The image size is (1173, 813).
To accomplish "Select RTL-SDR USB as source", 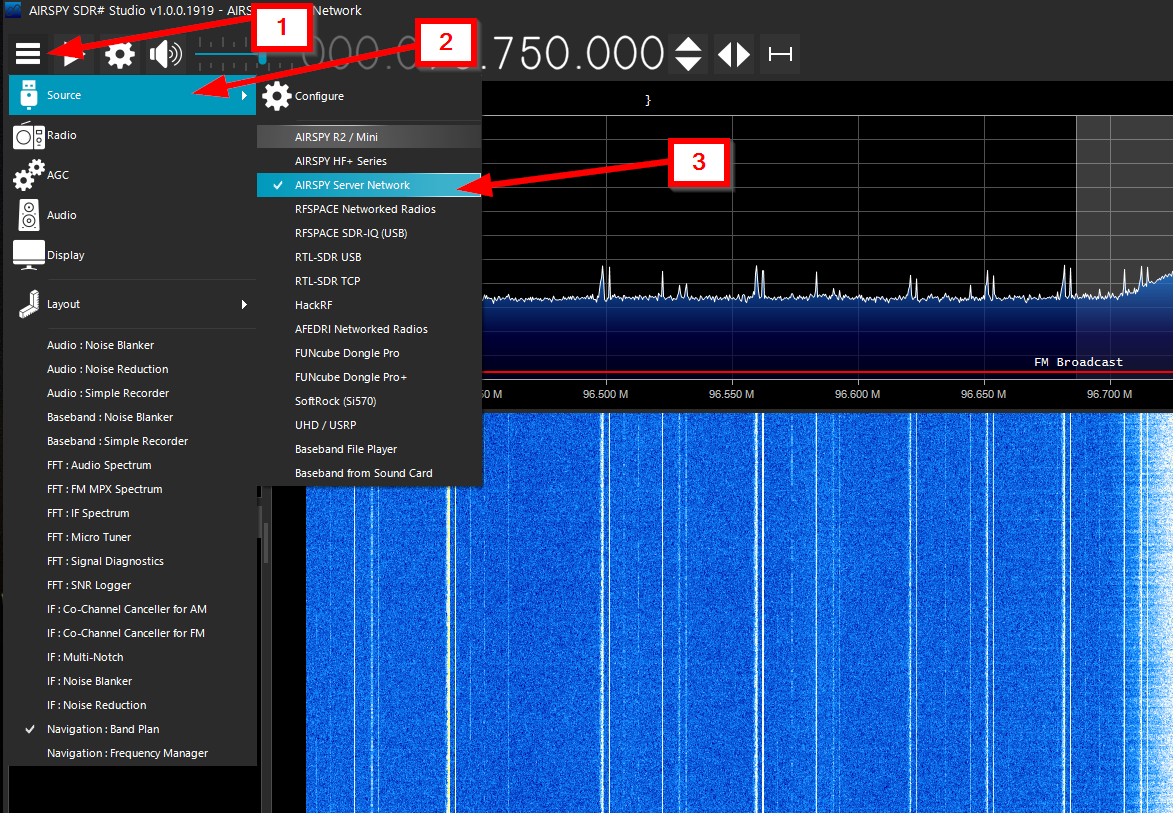I will 330,256.
